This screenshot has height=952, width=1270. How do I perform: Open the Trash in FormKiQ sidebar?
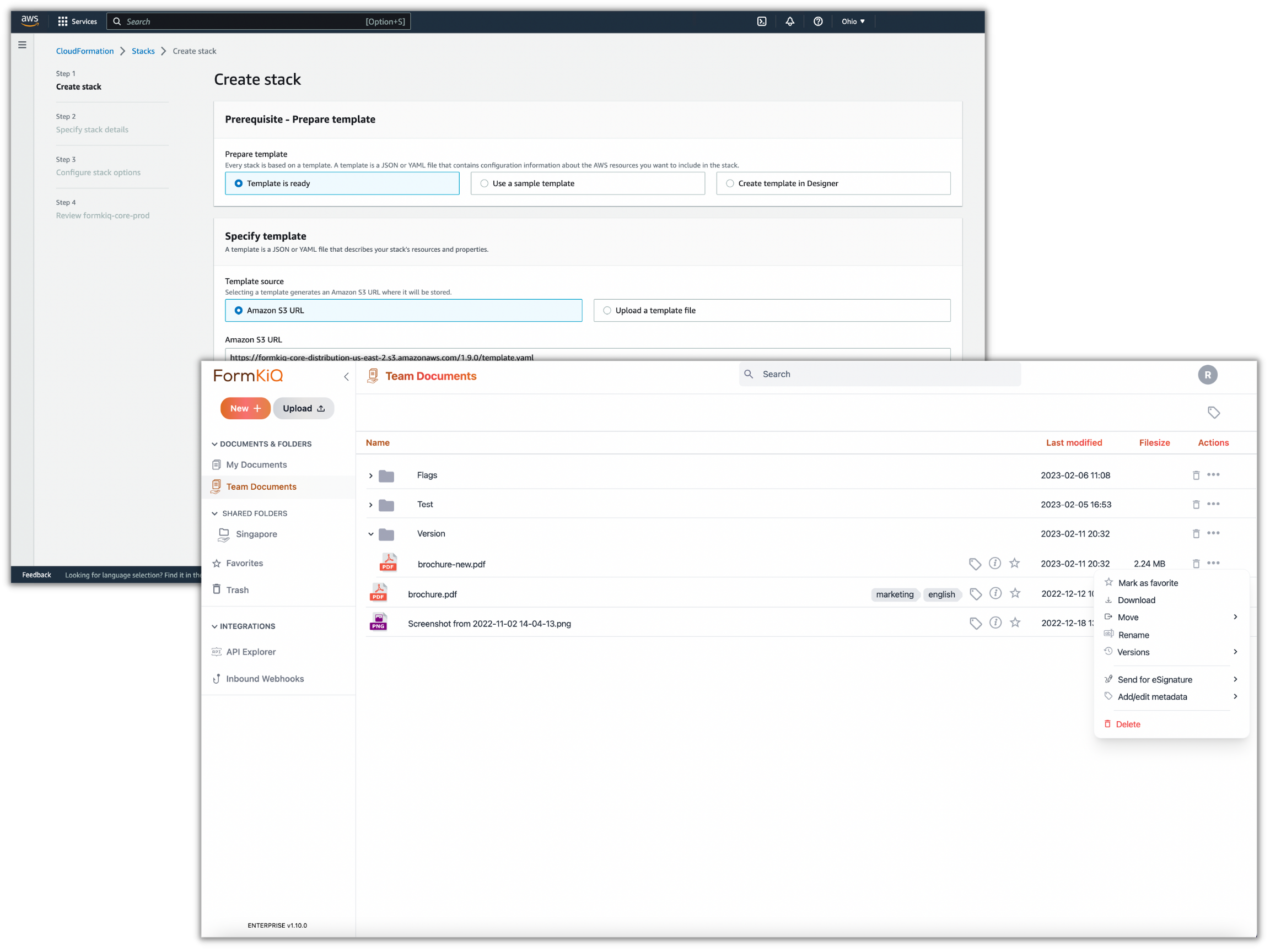(x=238, y=589)
